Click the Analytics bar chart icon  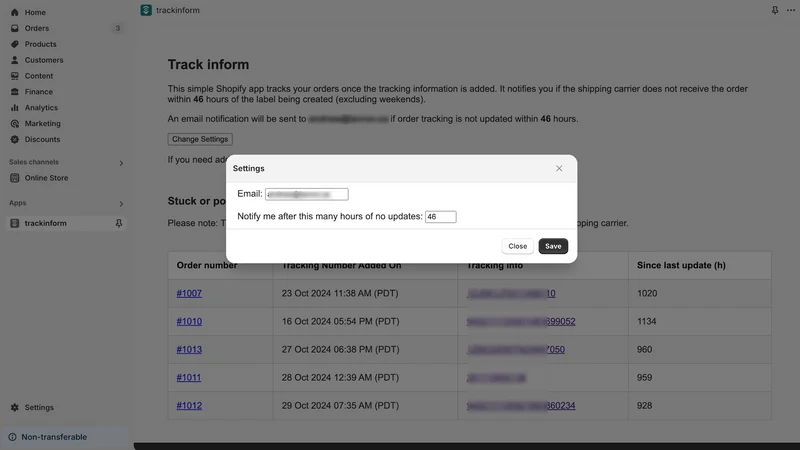click(x=15, y=108)
